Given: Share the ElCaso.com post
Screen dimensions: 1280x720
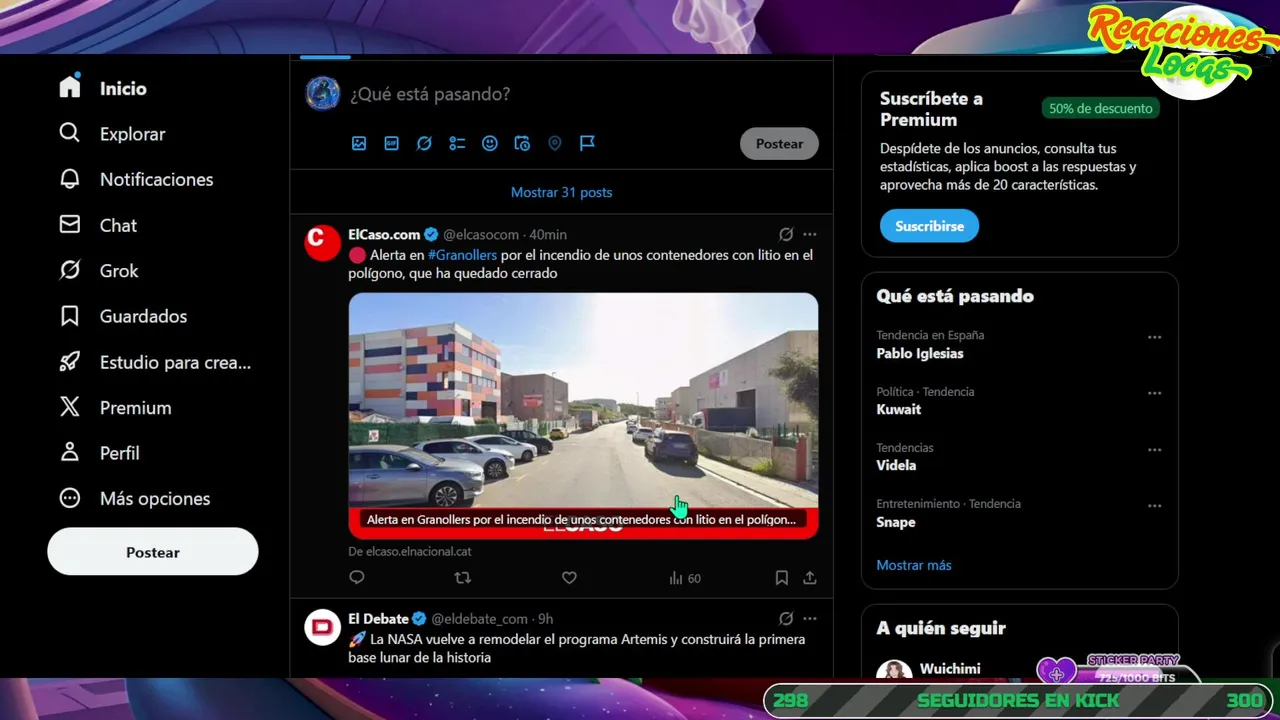Looking at the screenshot, I should (x=810, y=578).
